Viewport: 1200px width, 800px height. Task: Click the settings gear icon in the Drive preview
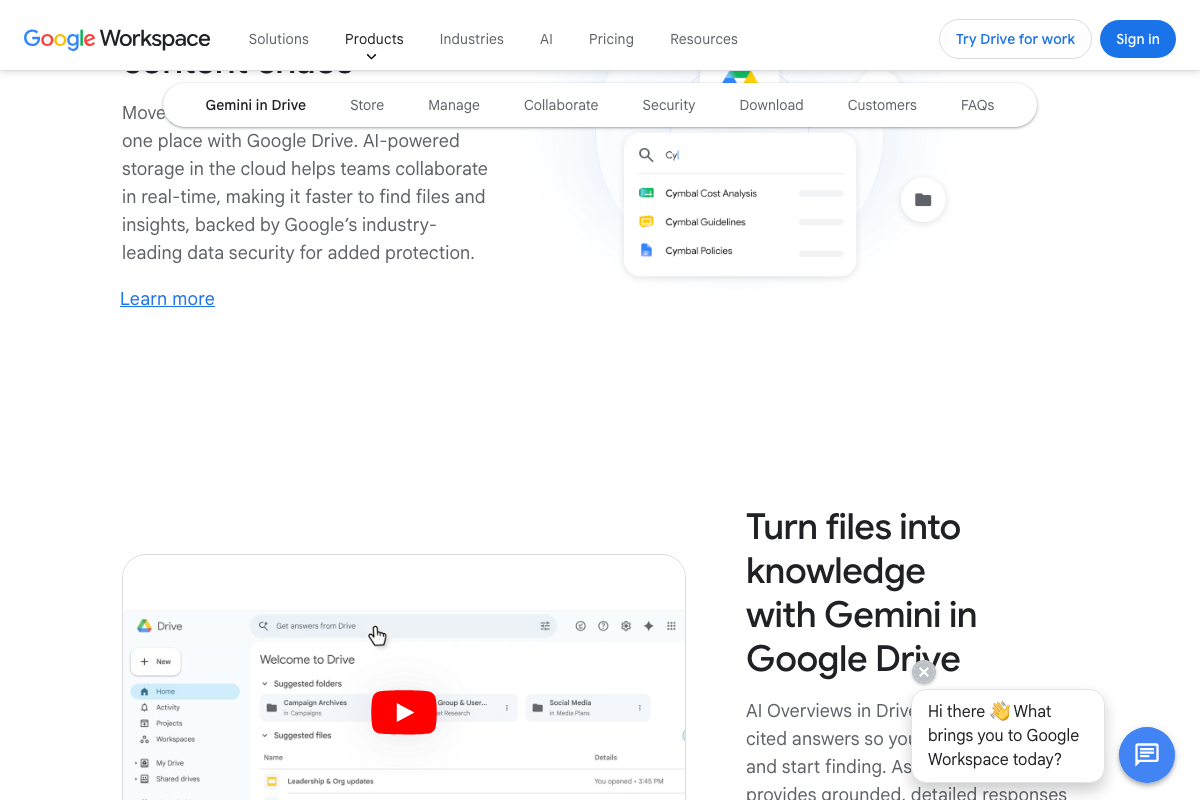click(626, 626)
